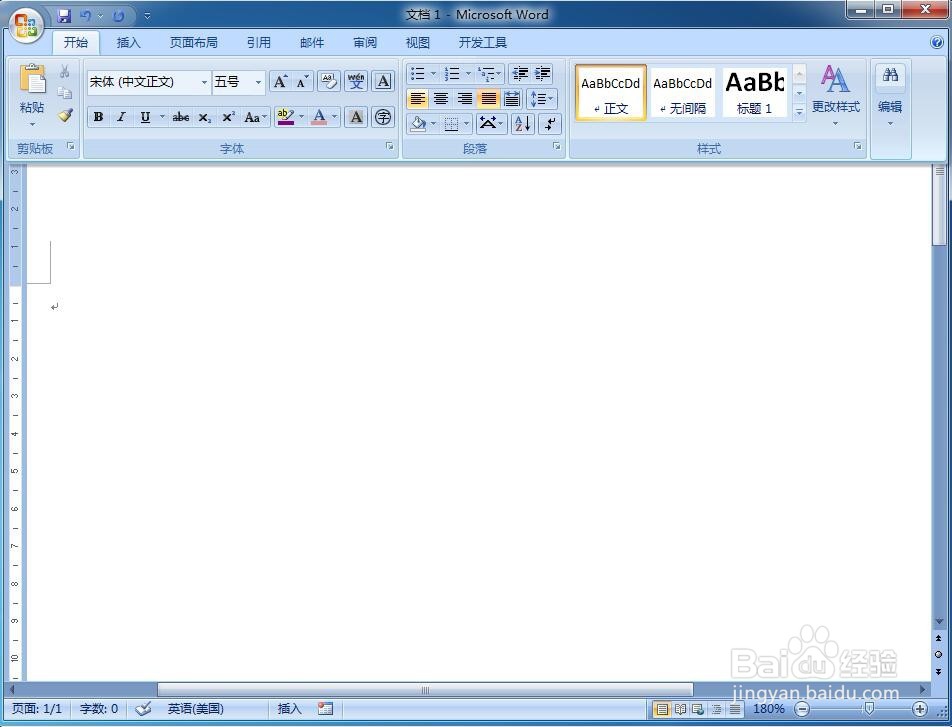This screenshot has height=727, width=952.
Task: Increase paragraph indent
Action: pos(543,74)
